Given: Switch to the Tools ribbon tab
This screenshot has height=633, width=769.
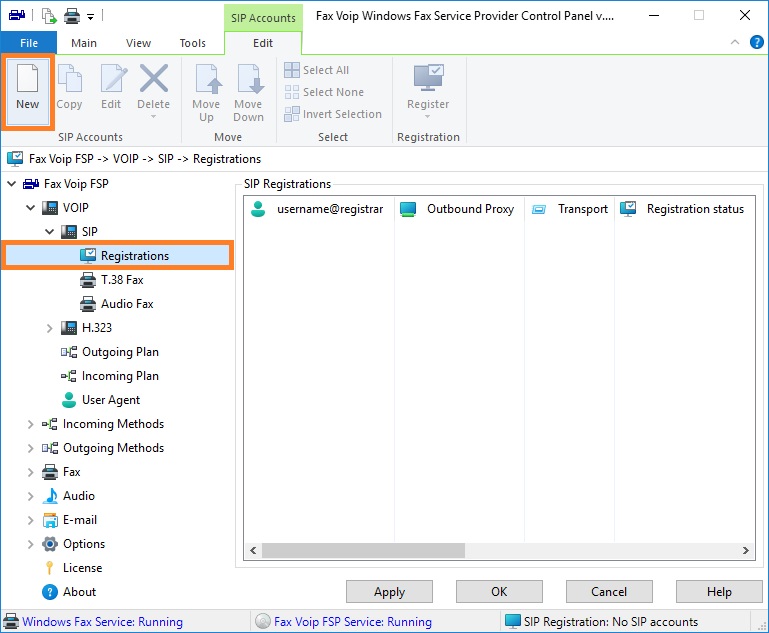Looking at the screenshot, I should (193, 43).
